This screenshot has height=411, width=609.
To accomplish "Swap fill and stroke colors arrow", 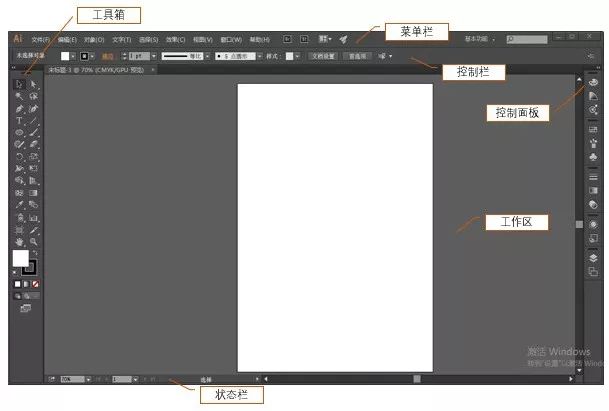I will [35, 253].
